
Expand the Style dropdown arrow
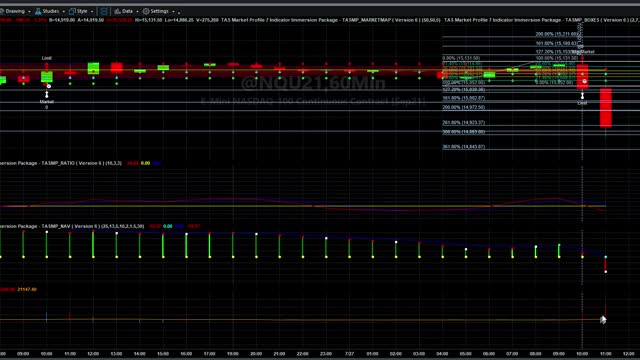click(91, 11)
